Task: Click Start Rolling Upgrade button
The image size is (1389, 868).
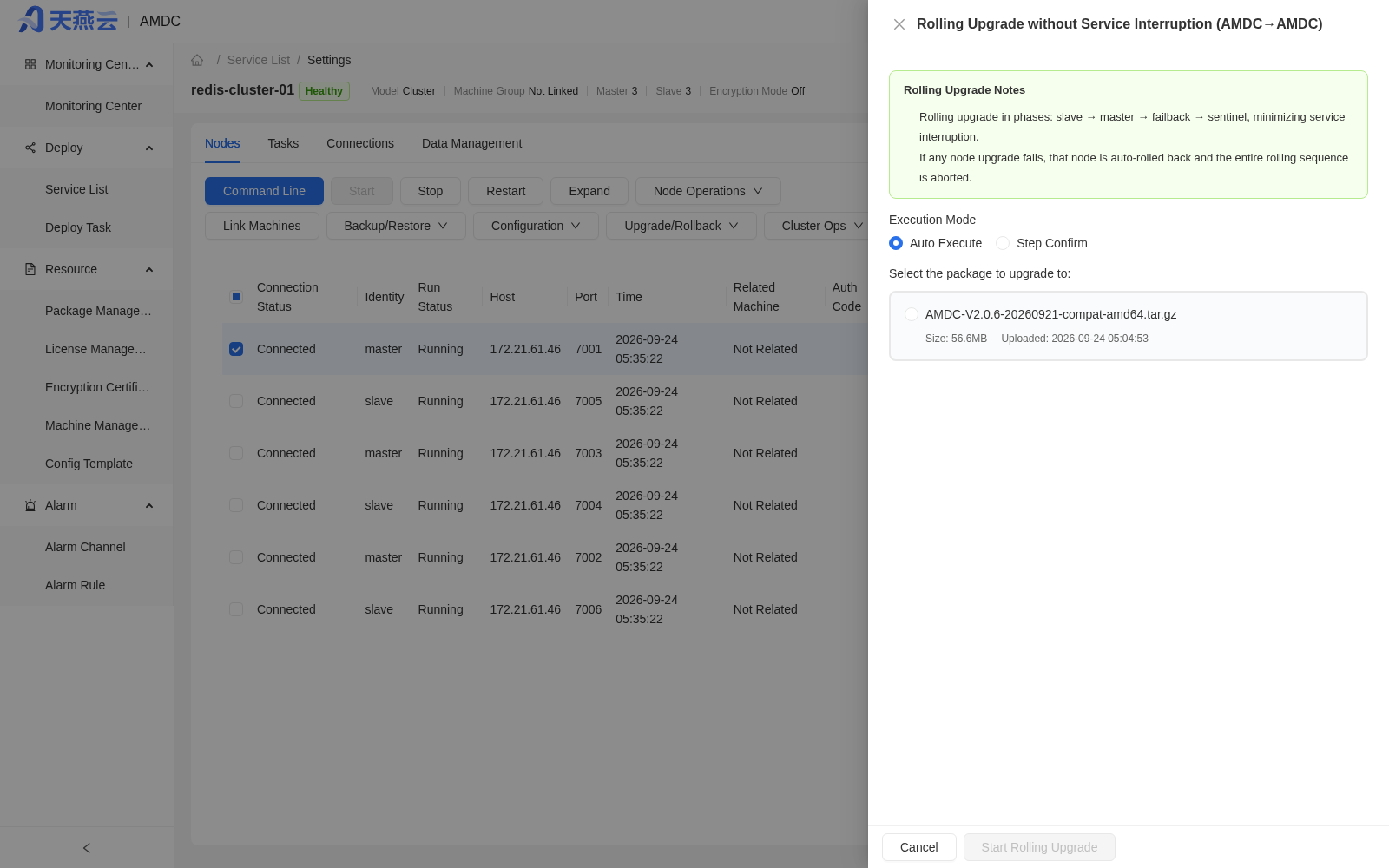Action: [x=1039, y=847]
